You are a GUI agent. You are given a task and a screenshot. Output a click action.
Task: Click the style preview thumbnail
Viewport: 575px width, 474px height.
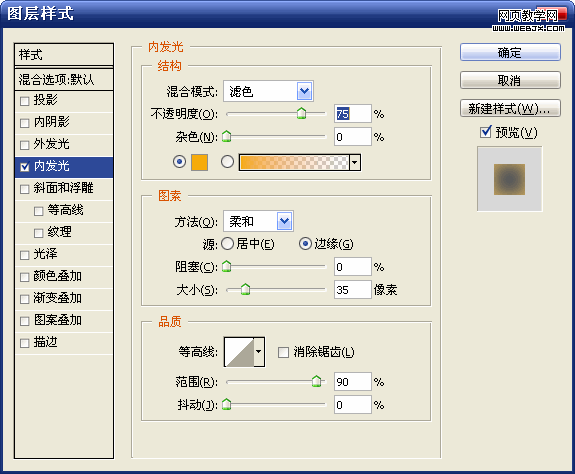pyautogui.click(x=509, y=179)
